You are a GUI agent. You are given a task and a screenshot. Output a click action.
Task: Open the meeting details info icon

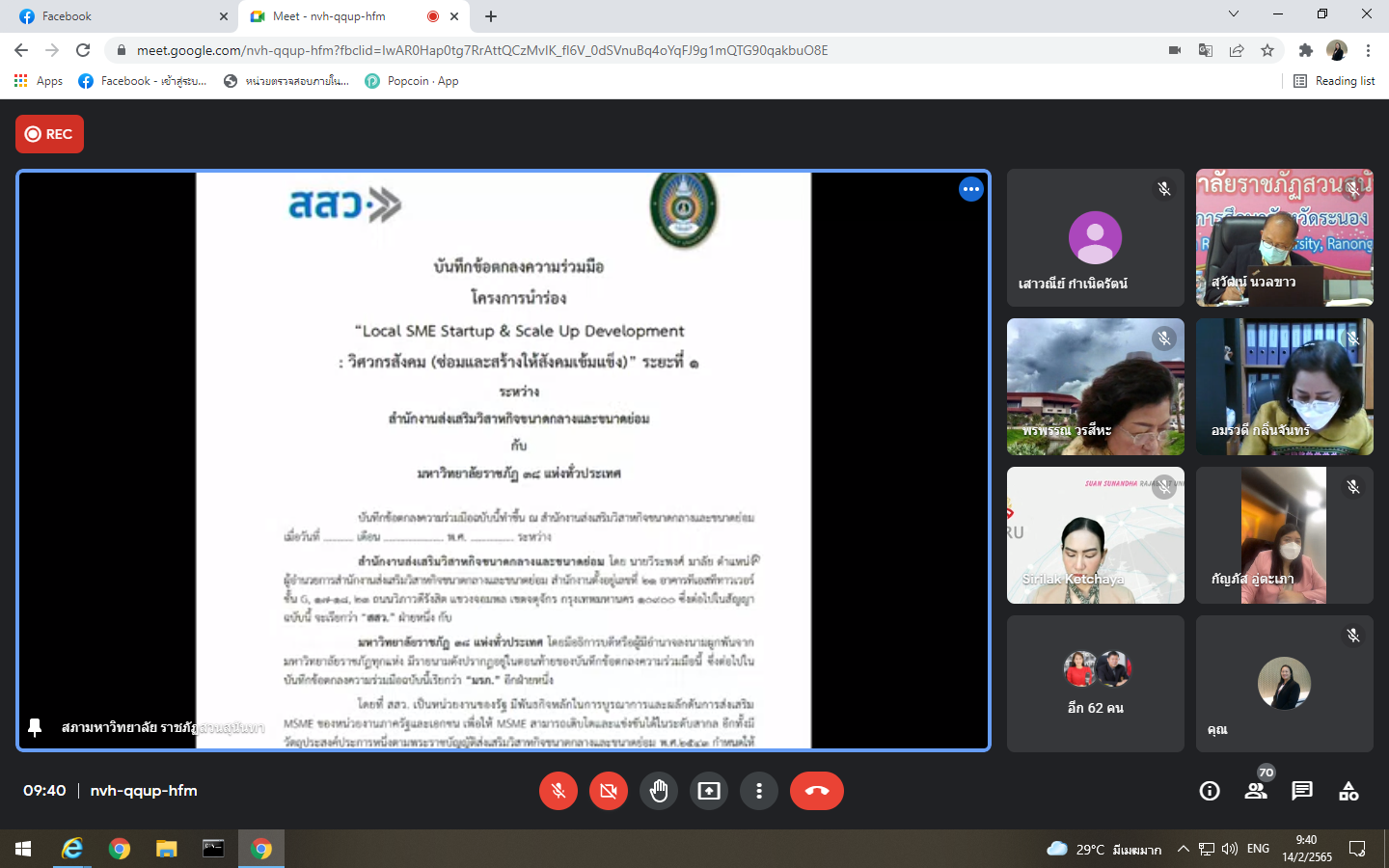click(x=1209, y=791)
